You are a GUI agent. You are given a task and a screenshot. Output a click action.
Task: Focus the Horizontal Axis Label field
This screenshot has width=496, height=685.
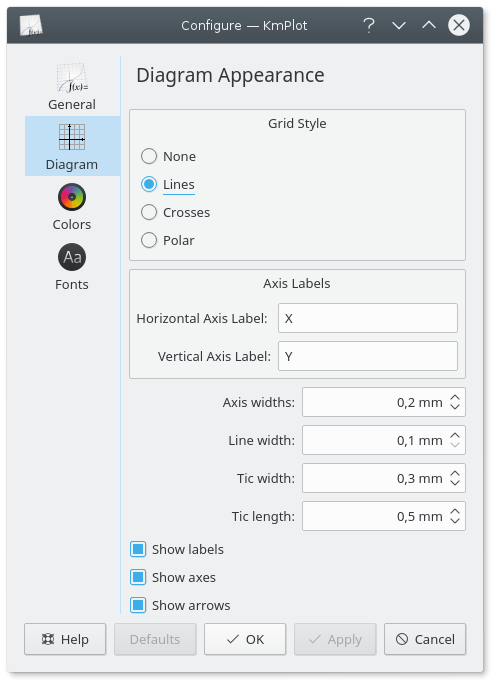coord(368,318)
